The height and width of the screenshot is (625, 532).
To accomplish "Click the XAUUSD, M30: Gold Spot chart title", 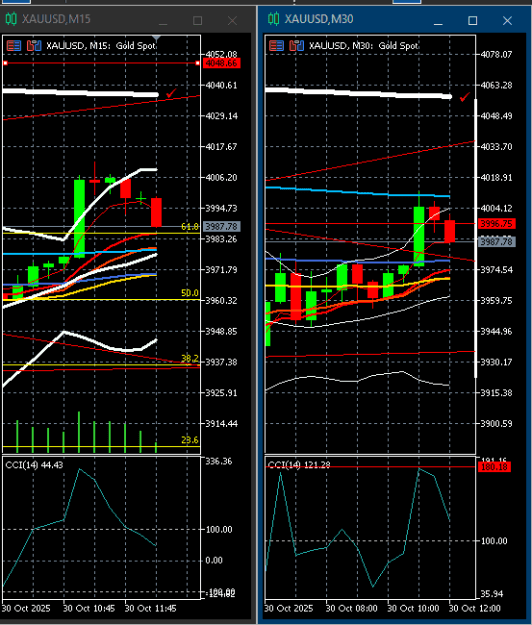I will coord(364,46).
